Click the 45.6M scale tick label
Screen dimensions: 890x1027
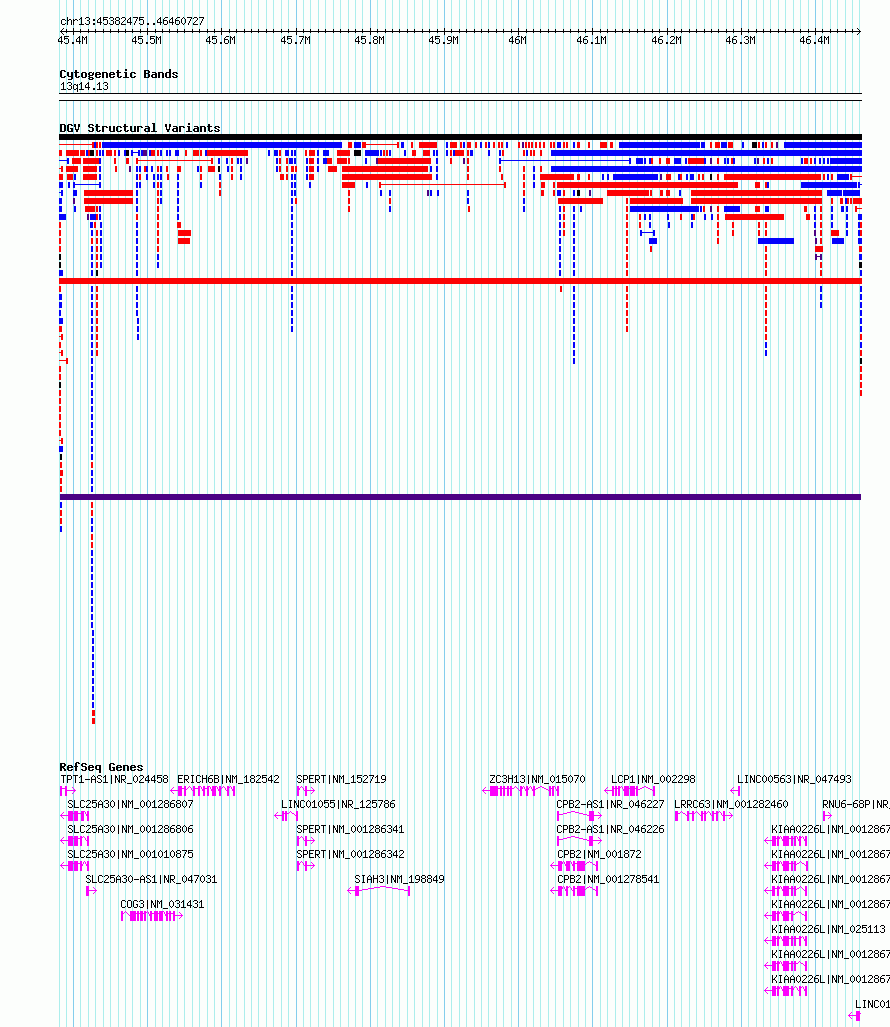[221, 41]
